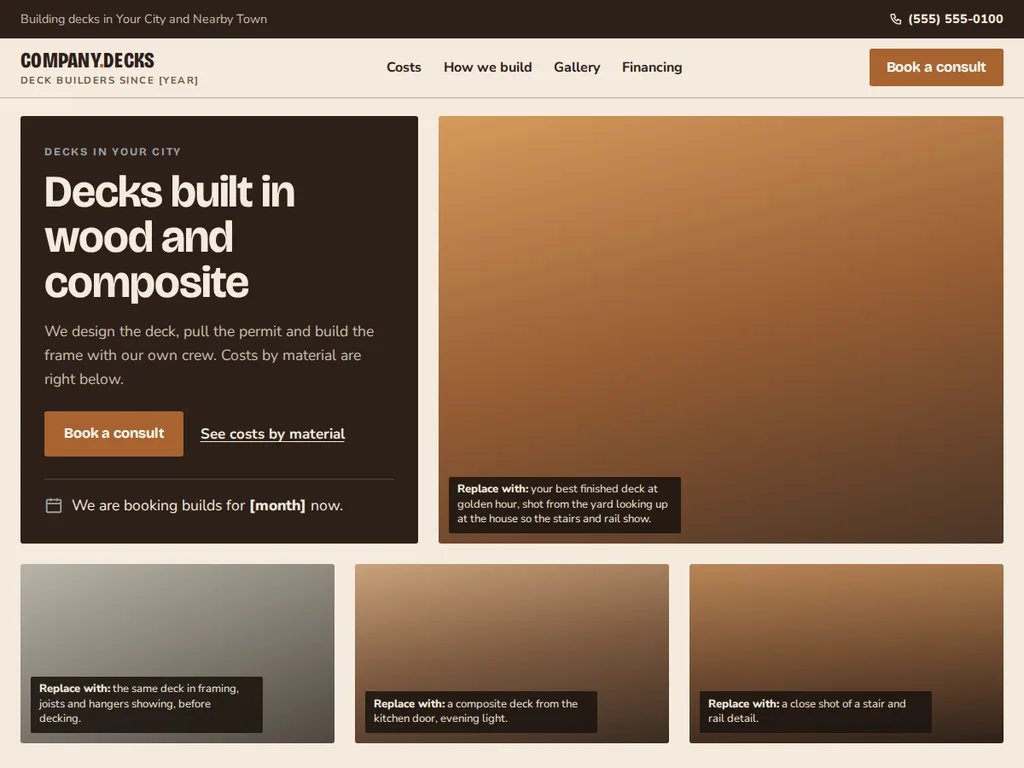Click the Decks built in wood and composite heading
The image size is (1024, 768).
click(x=170, y=237)
